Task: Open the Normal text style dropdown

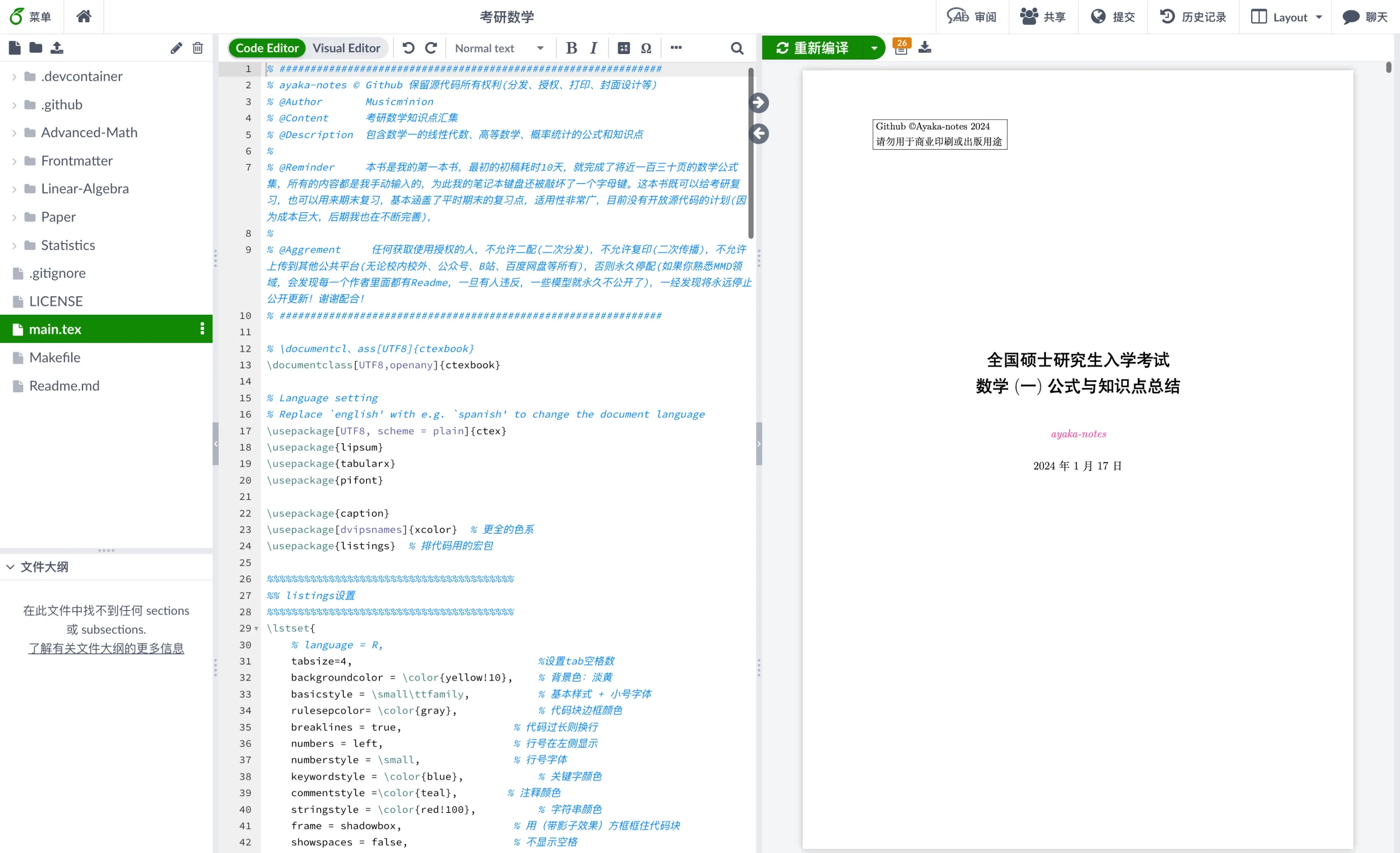Action: [499, 49]
